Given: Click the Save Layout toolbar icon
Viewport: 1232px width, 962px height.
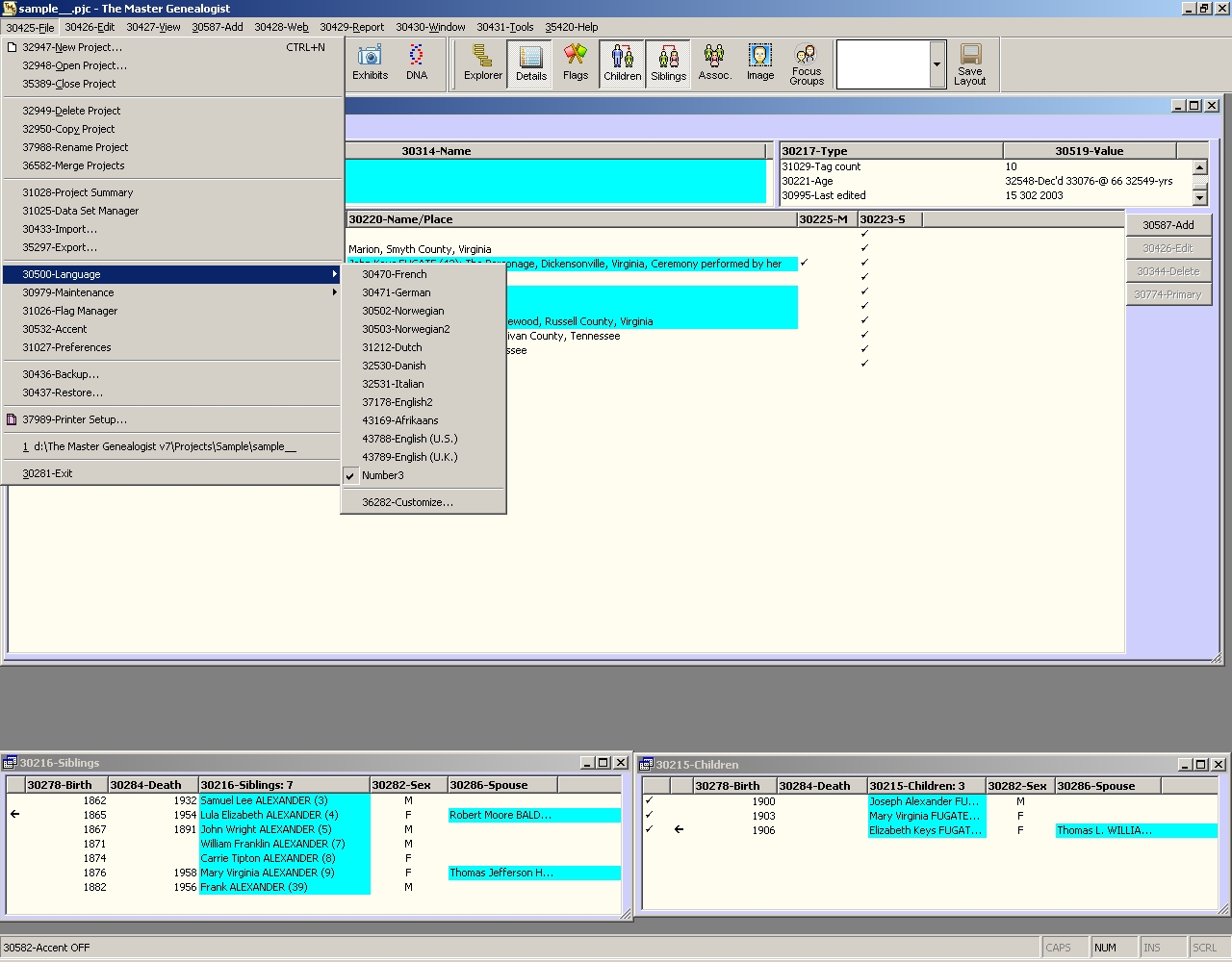Looking at the screenshot, I should [970, 63].
